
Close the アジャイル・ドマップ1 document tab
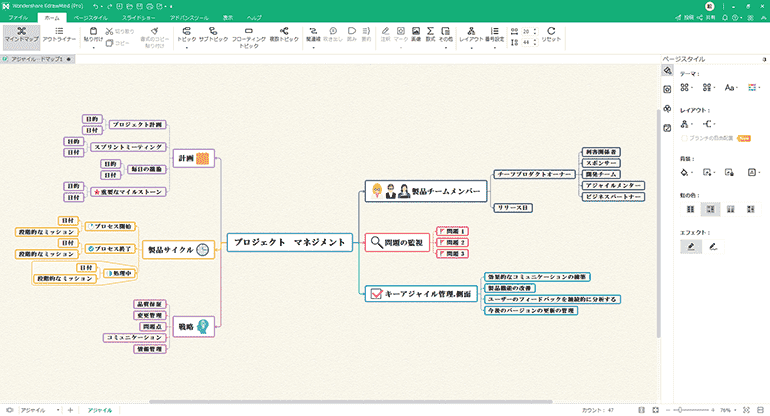[69, 60]
